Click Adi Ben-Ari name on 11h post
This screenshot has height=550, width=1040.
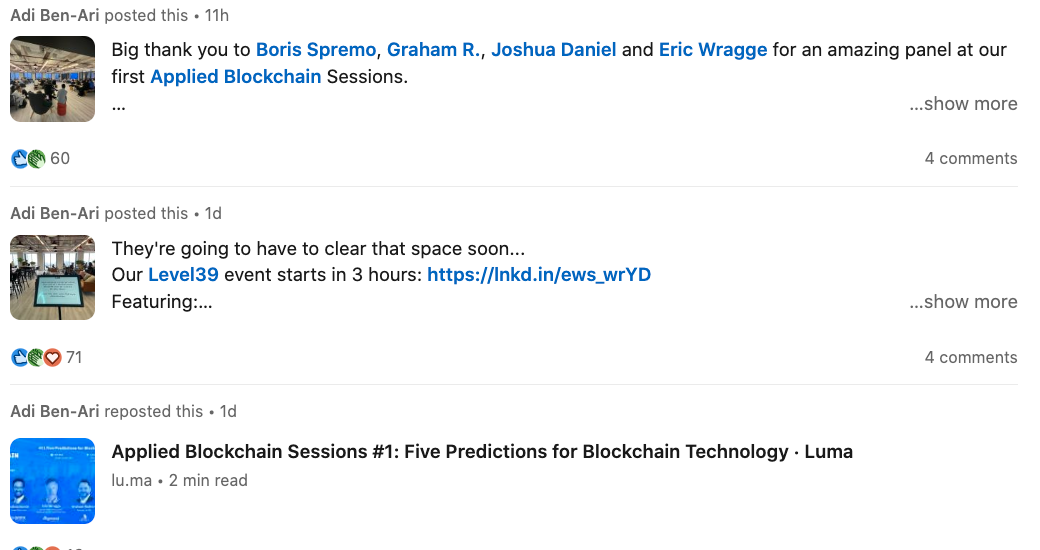(x=55, y=15)
